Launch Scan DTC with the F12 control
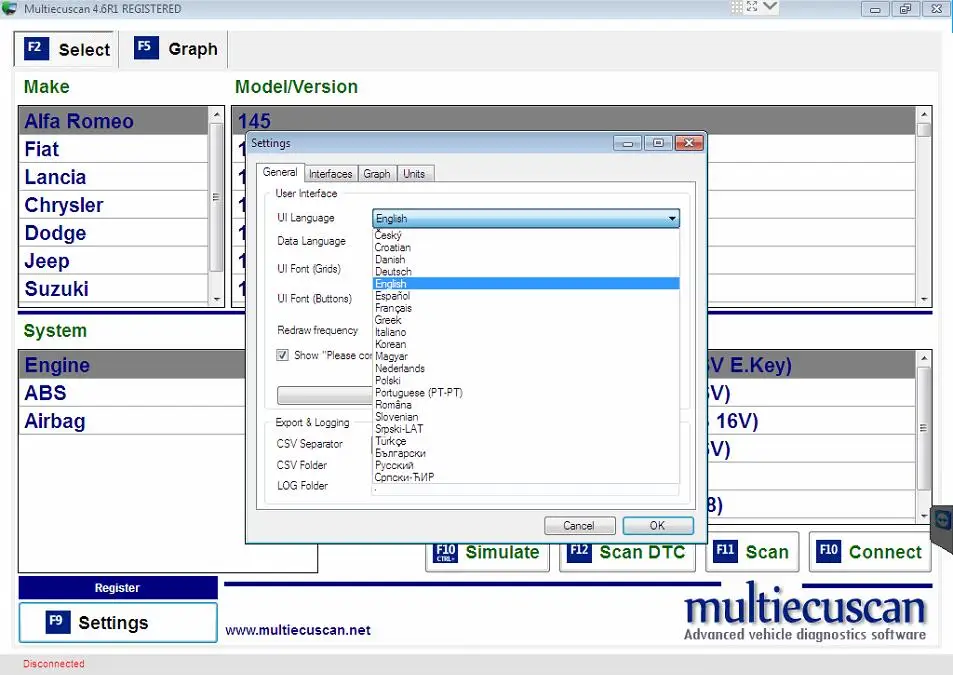This screenshot has width=953, height=675. (x=627, y=551)
